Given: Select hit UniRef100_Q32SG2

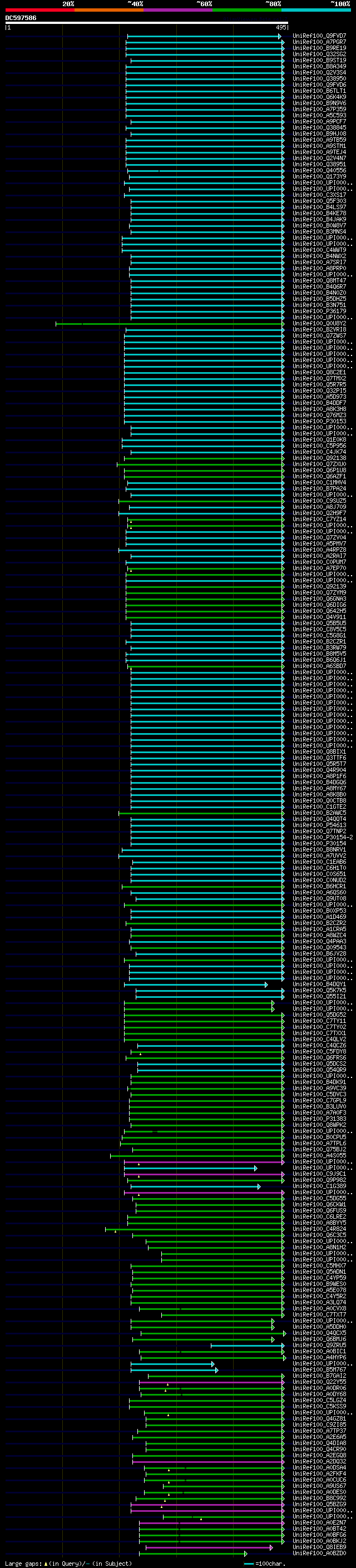Looking at the screenshot, I should 319,54.
